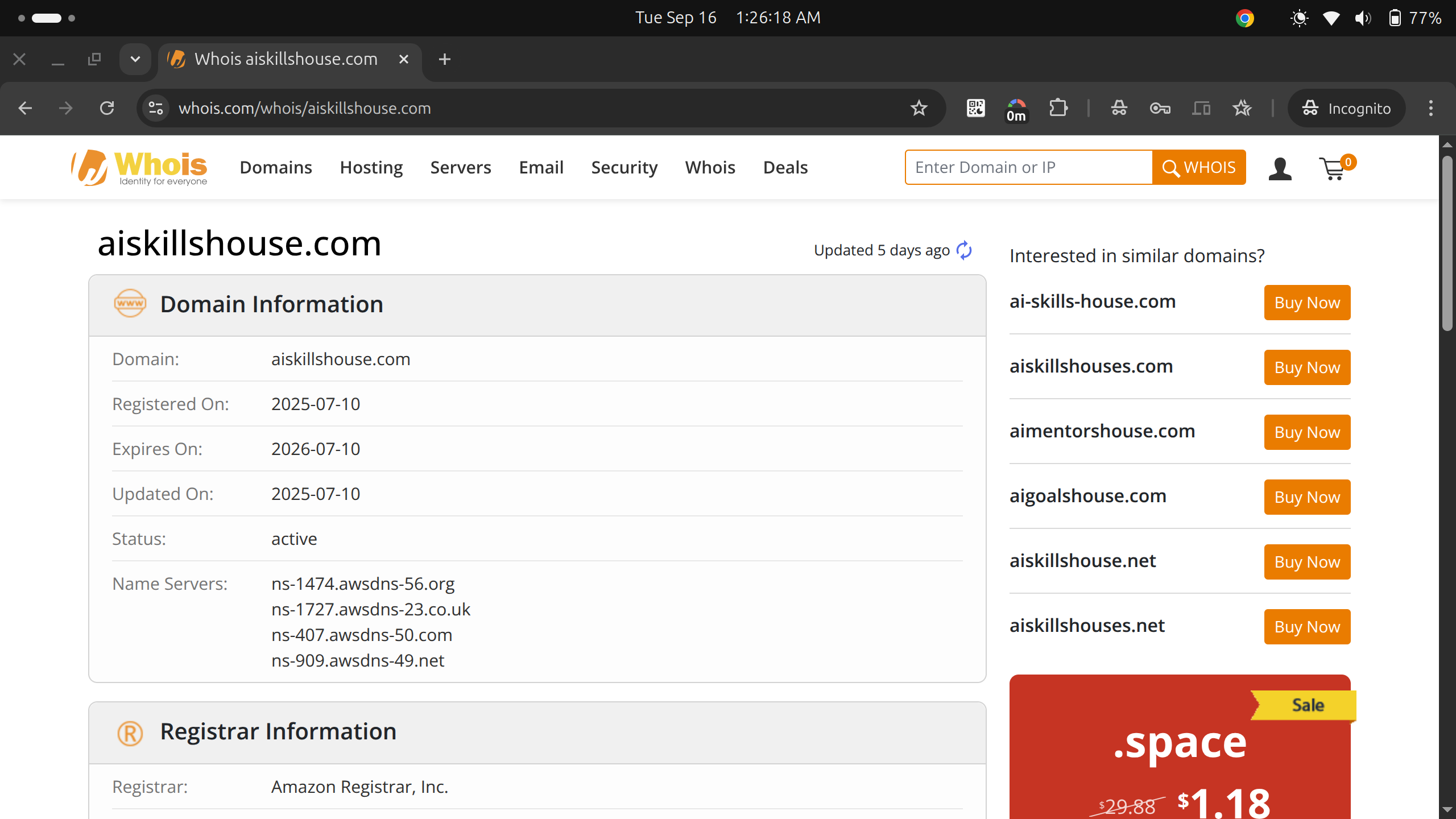1456x819 pixels.
Task: Click the user account icon
Action: tap(1280, 168)
